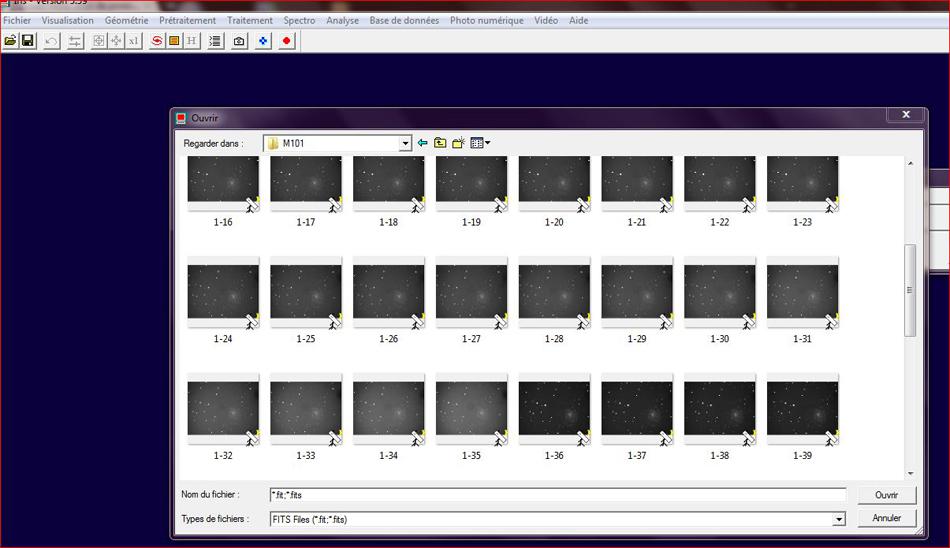Click the camera acquisition icon
Viewport: 950px width, 548px height.
pos(239,41)
